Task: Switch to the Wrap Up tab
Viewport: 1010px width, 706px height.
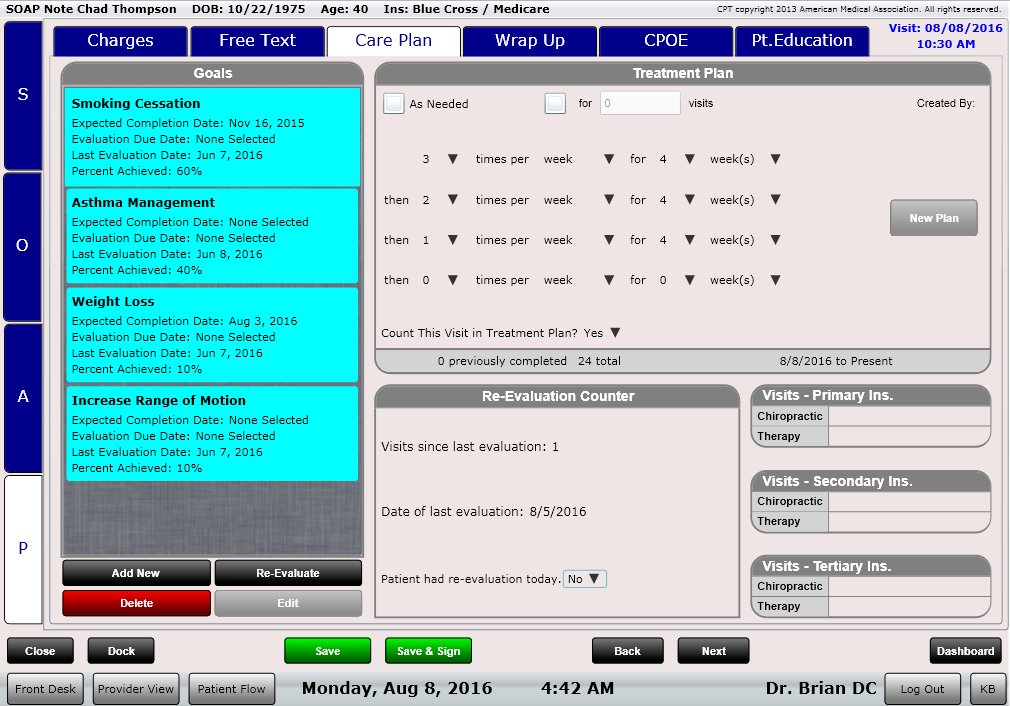Action: tap(530, 41)
